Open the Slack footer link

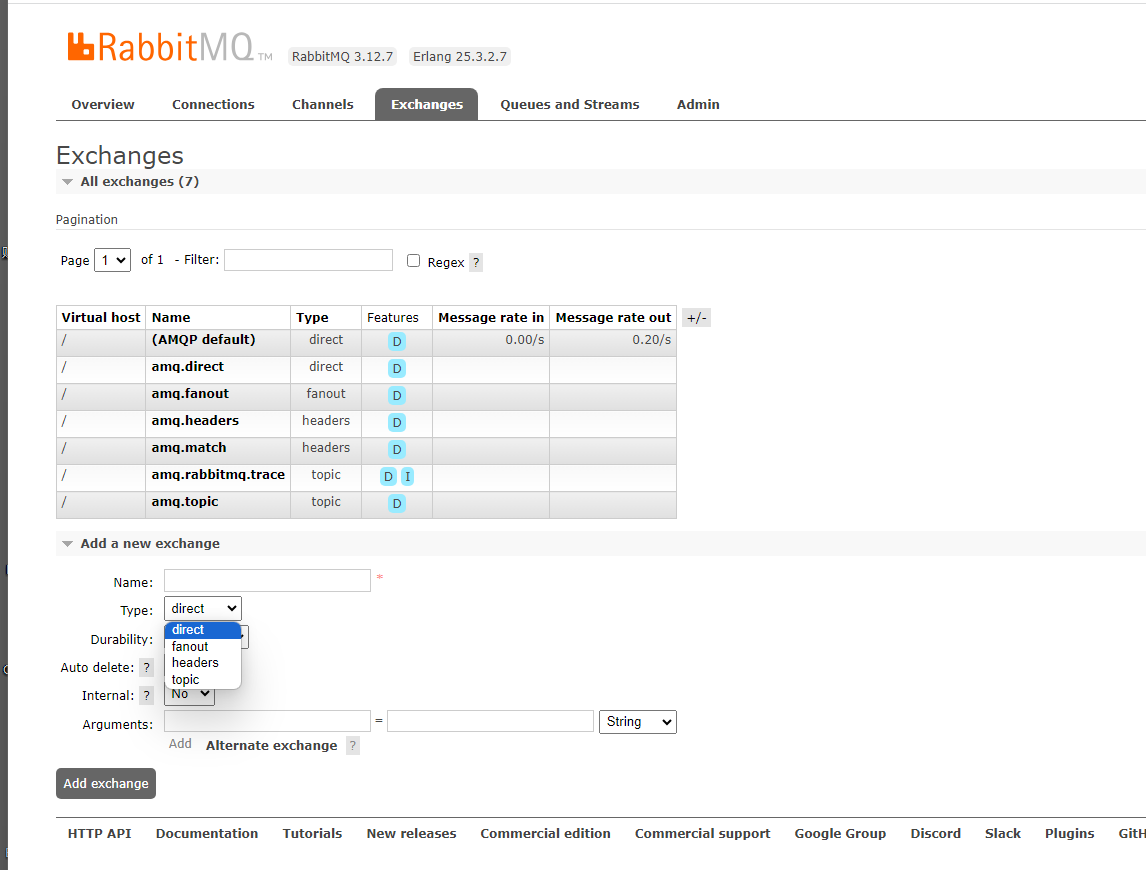tap(1003, 833)
